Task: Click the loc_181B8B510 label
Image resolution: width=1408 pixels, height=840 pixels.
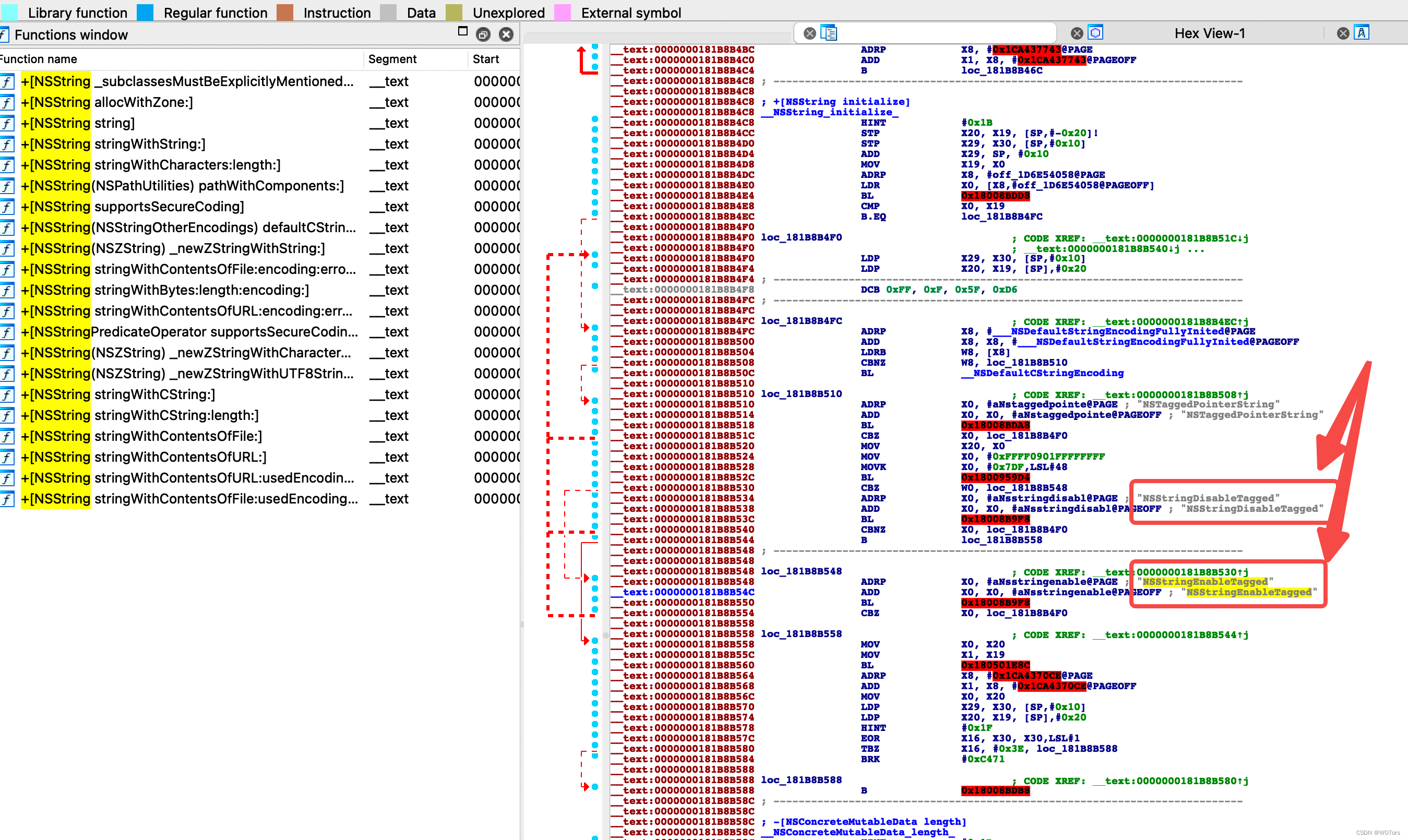Action: click(x=801, y=394)
